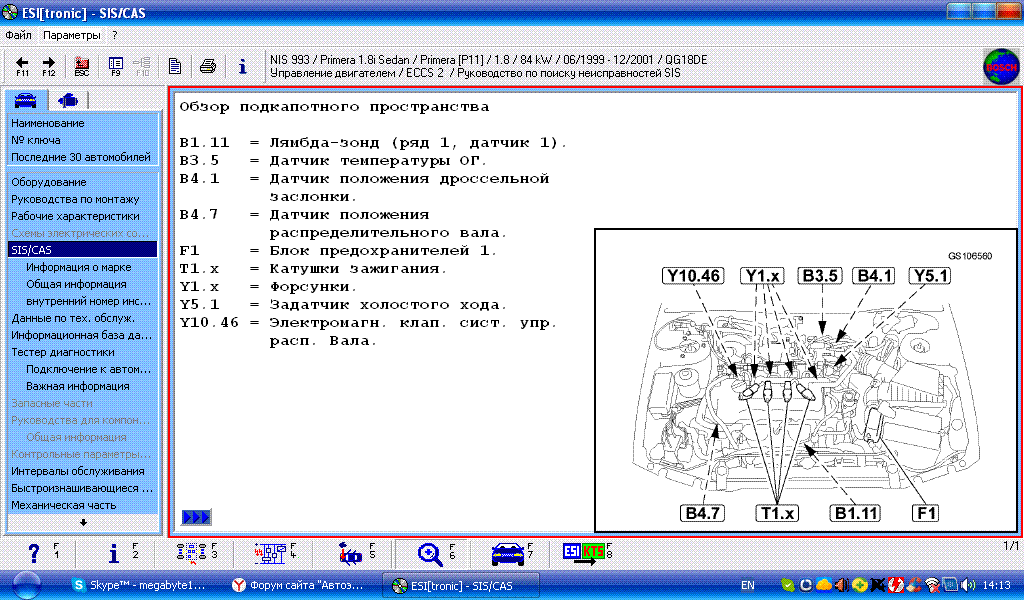The image size is (1028, 600).
Task: Open Рабочие характеристики section
Action: (75, 216)
